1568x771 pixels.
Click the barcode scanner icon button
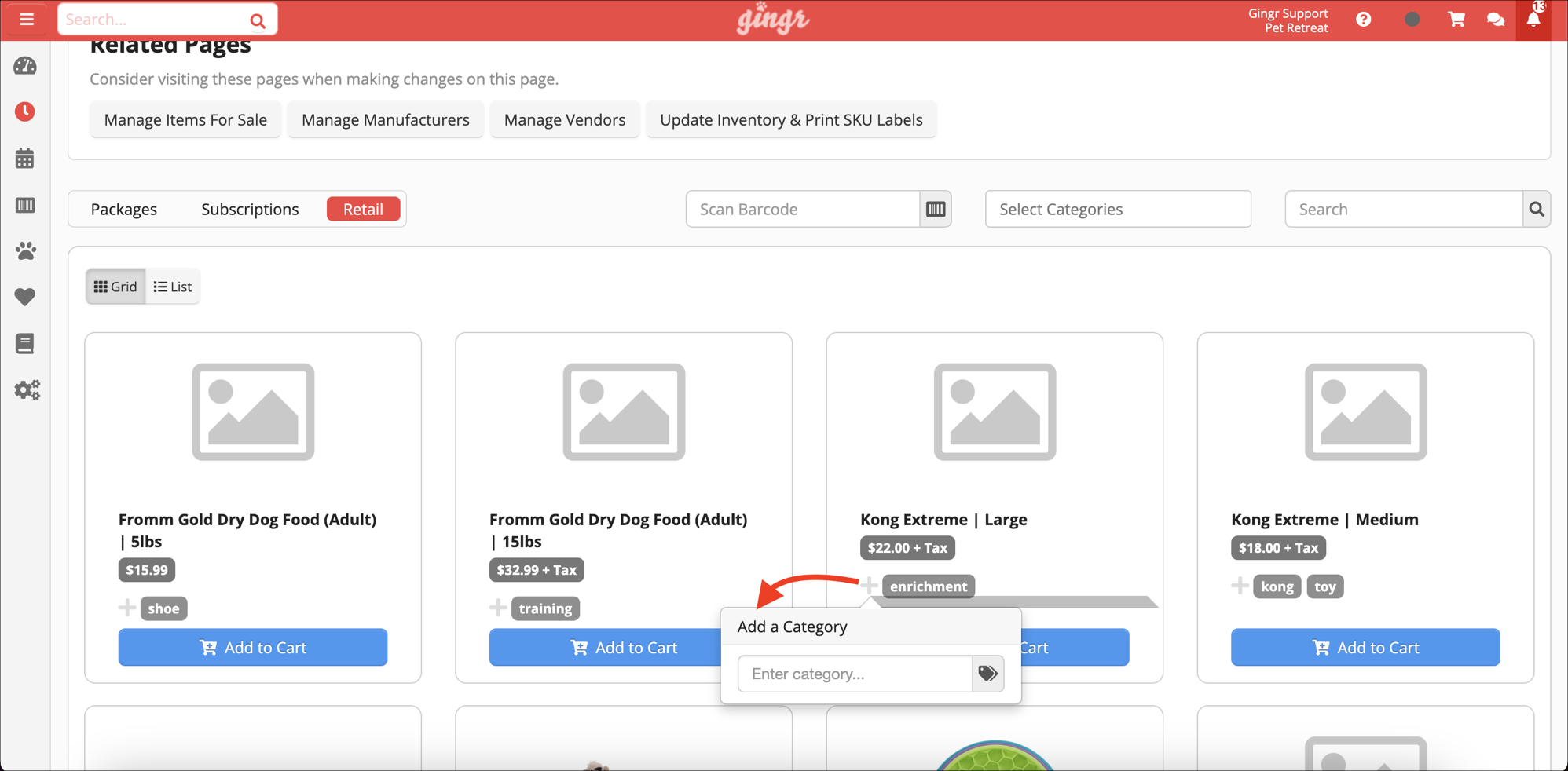pyautogui.click(x=936, y=209)
